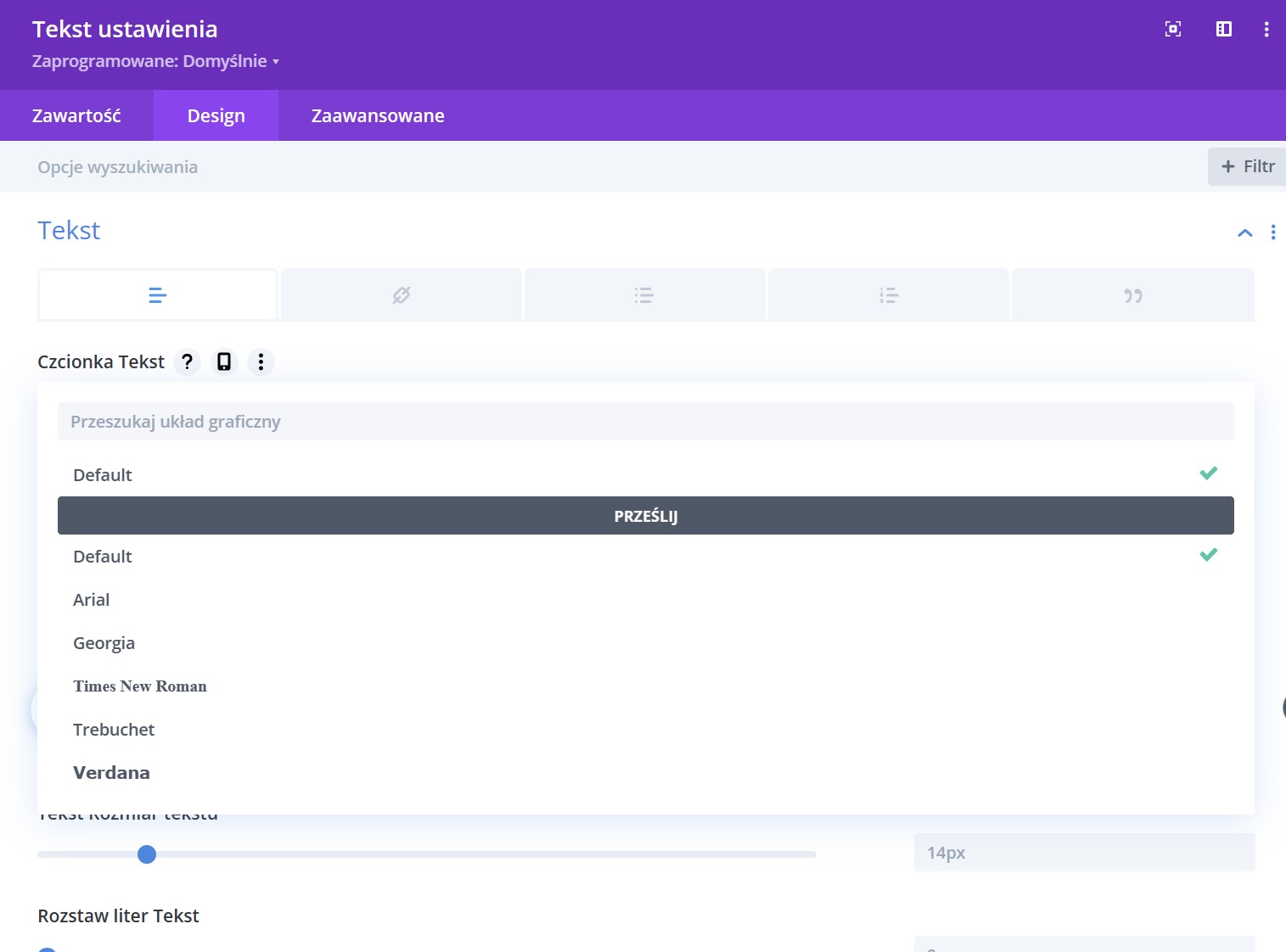1286x952 pixels.
Task: Open the Czcionka Tekst three-dot options
Action: pos(261,362)
